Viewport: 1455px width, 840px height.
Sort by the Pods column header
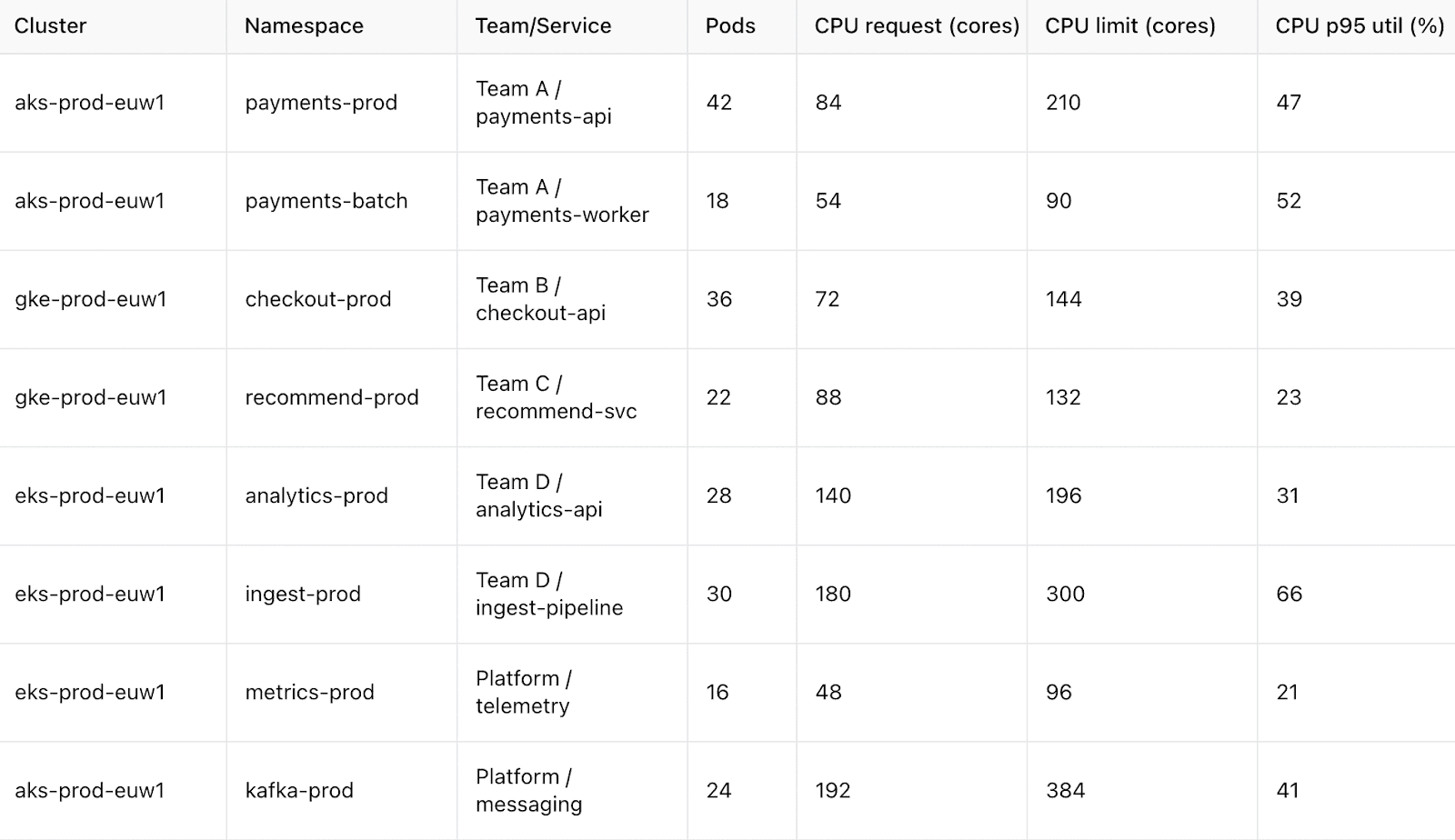[x=730, y=26]
